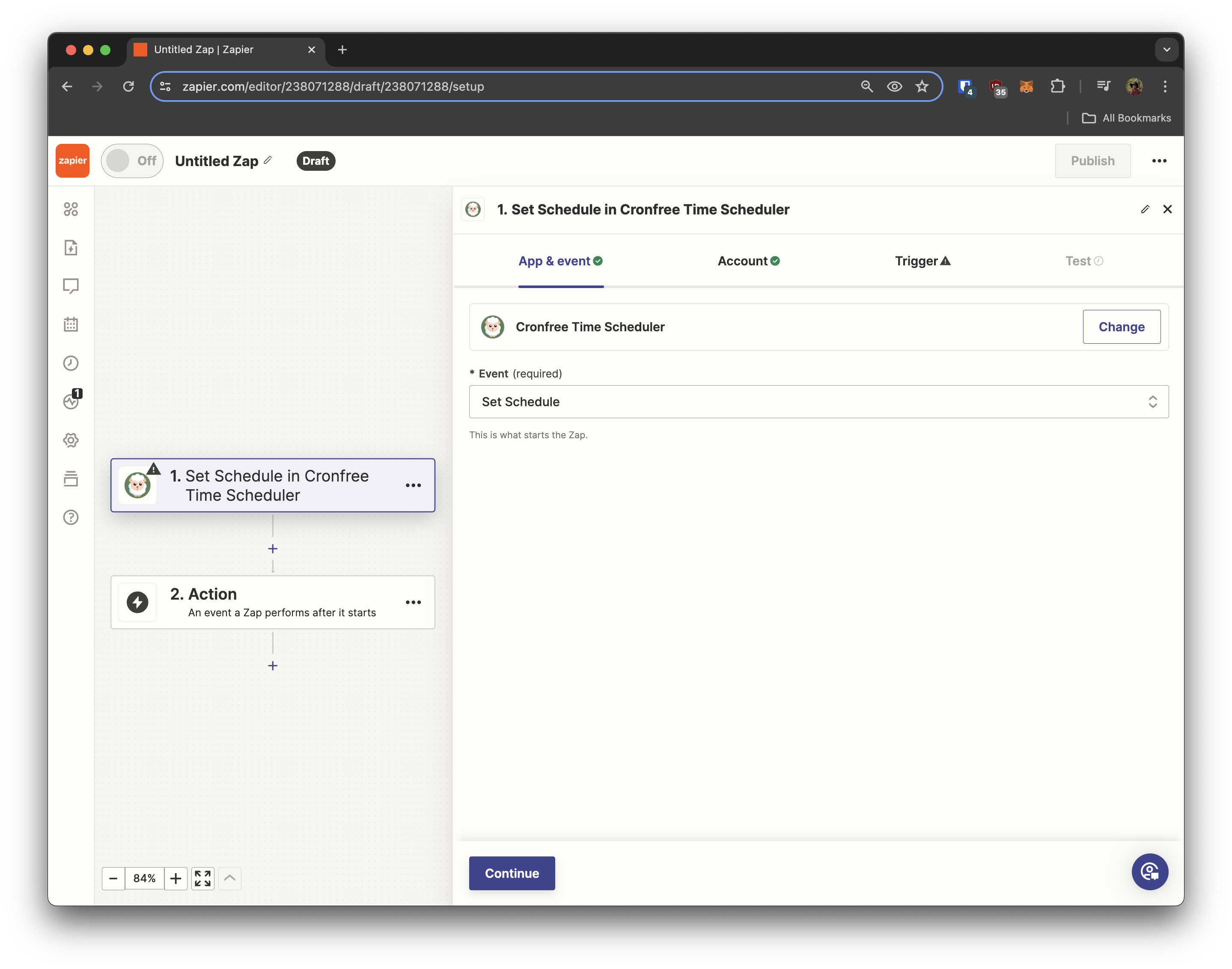Open the browser profile avatar
The height and width of the screenshot is (969, 1232).
1134,86
